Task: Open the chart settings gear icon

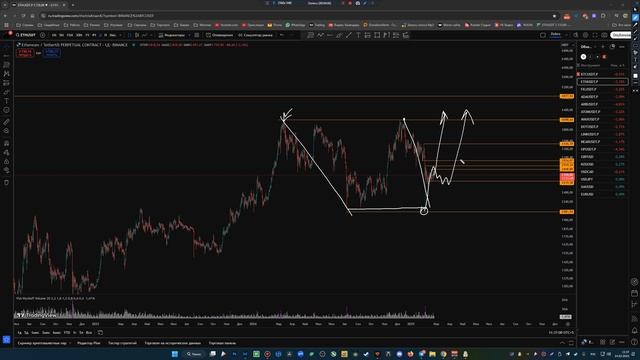Action: point(585,35)
